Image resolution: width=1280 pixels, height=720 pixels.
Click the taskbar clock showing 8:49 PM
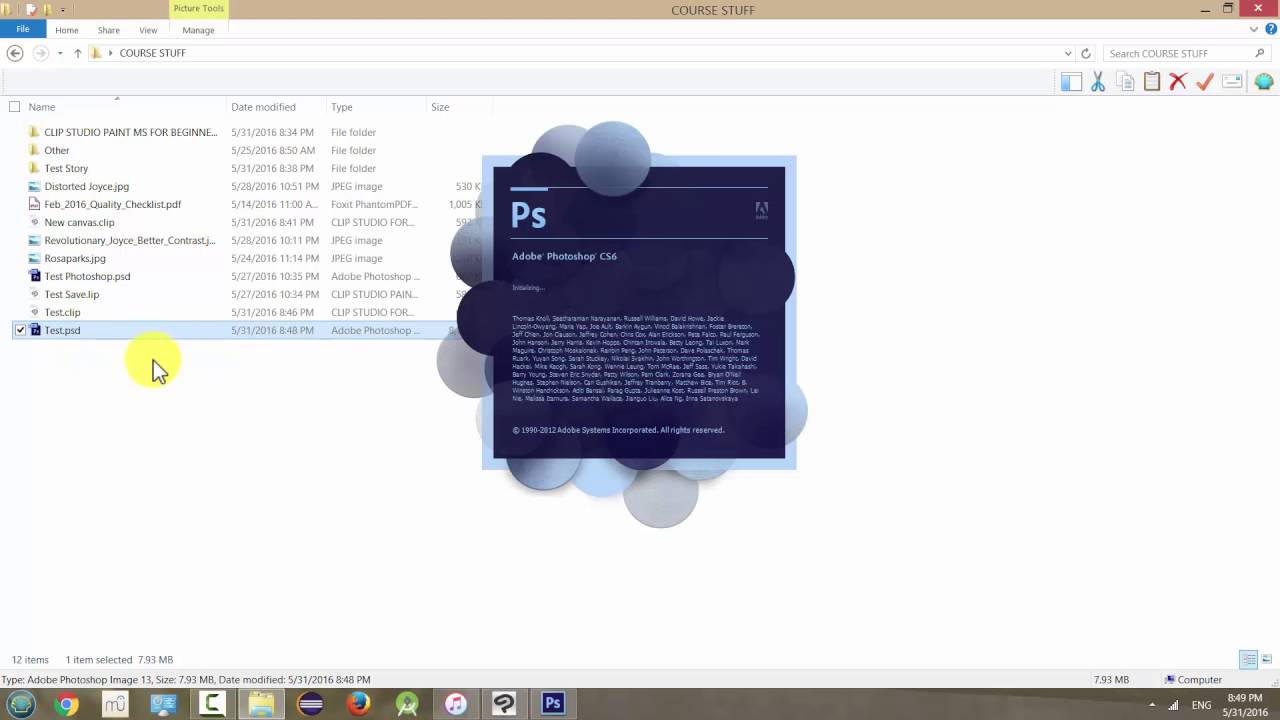1243,704
